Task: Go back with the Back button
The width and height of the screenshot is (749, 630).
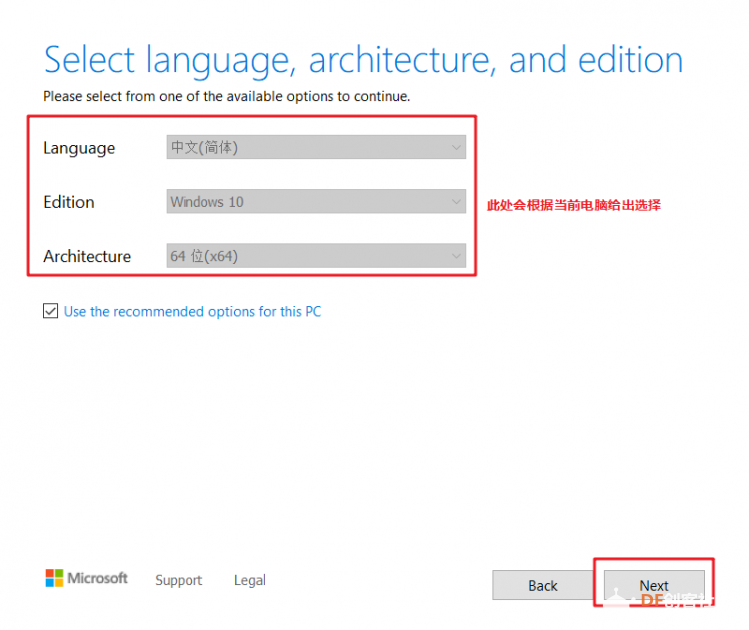Action: click(543, 585)
